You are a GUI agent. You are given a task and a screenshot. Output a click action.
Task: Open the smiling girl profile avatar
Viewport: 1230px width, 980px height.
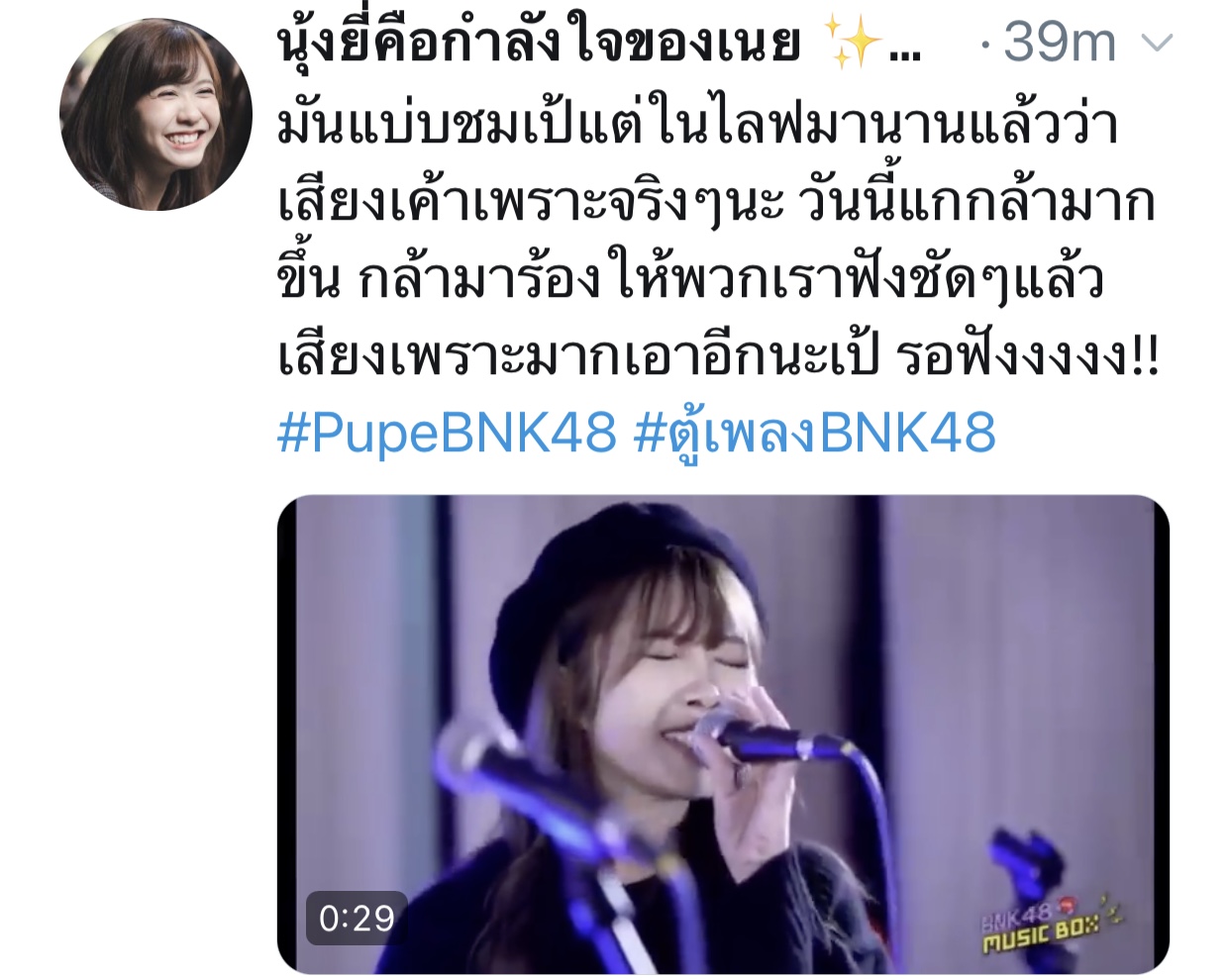click(x=155, y=114)
